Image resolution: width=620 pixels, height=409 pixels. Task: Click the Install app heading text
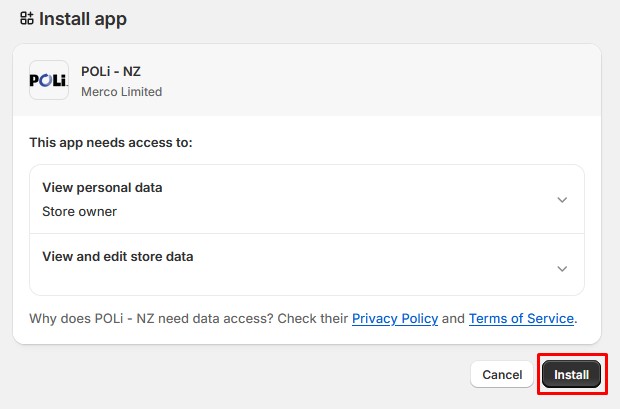click(83, 19)
